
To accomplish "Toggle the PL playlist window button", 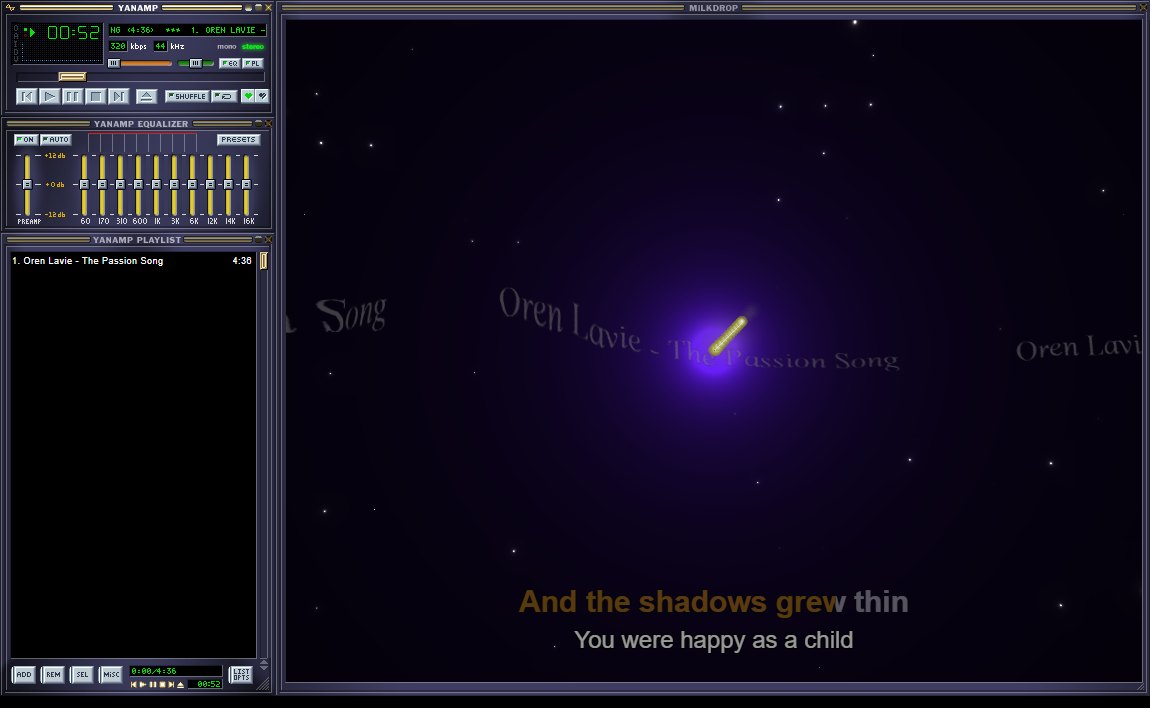I will click(x=252, y=63).
